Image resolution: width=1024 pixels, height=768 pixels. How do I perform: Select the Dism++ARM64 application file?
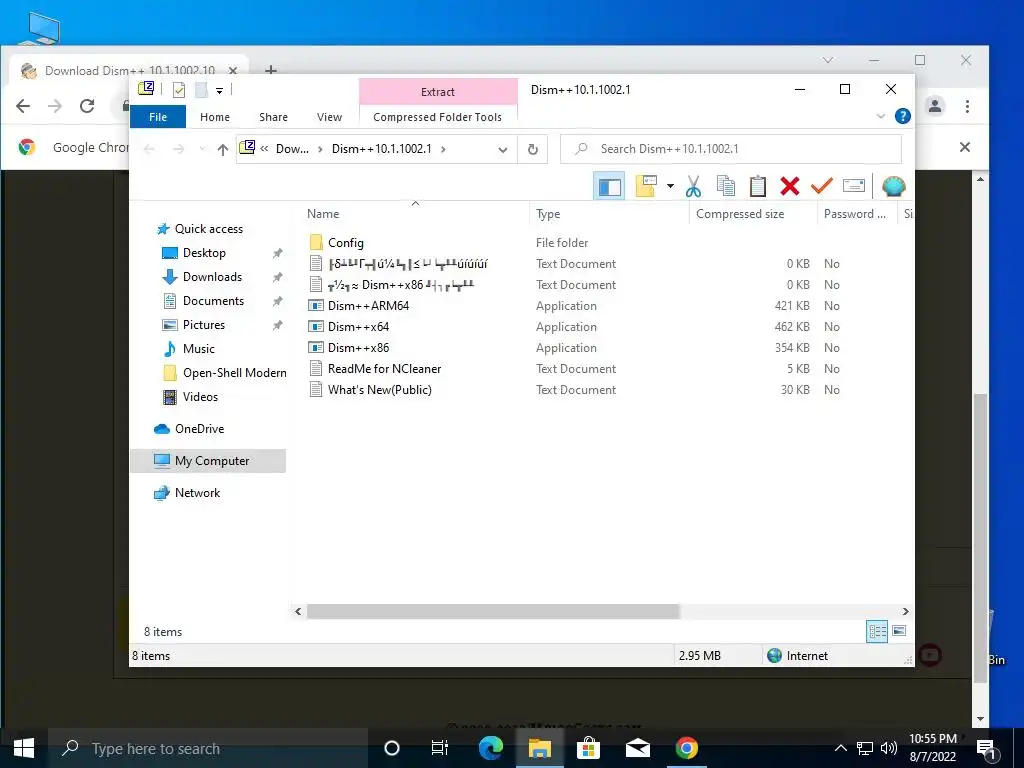[368, 306]
